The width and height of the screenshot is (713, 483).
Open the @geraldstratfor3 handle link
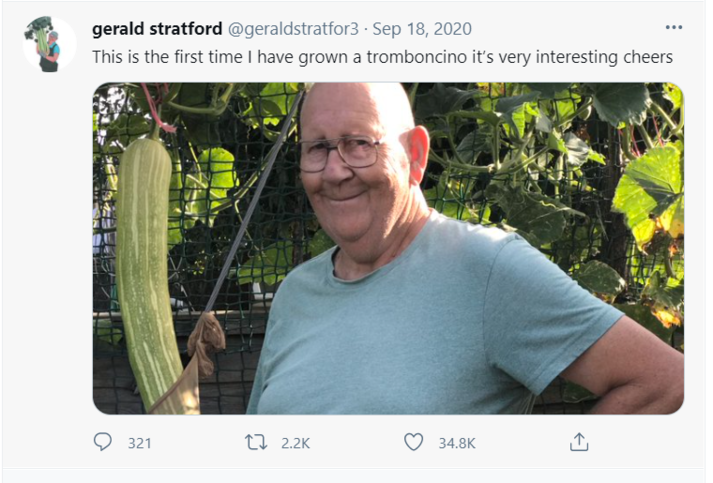292,29
